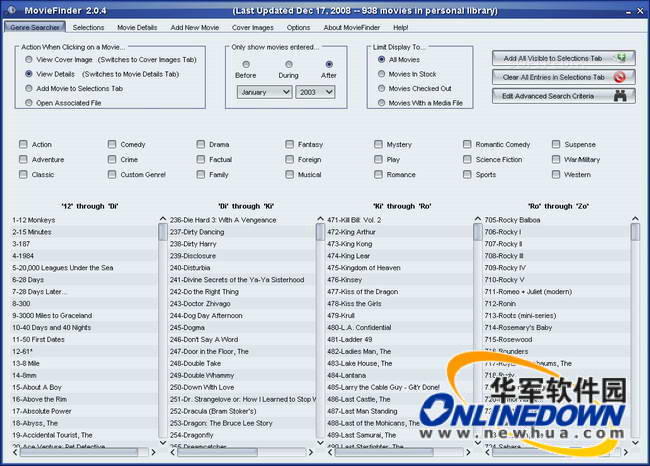Select All Movies display option
650x466 pixels.
point(381,60)
